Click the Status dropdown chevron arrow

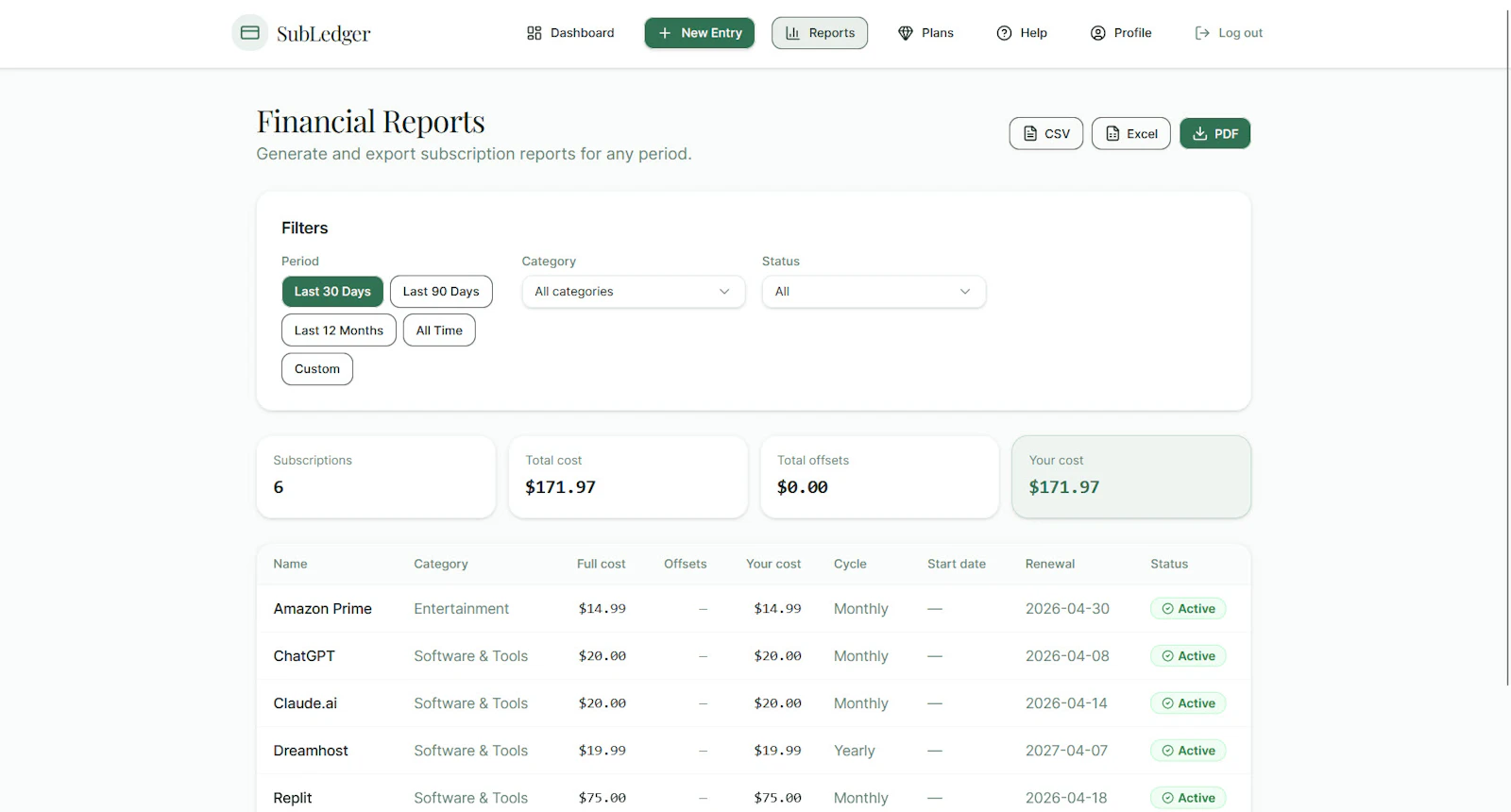coord(965,292)
